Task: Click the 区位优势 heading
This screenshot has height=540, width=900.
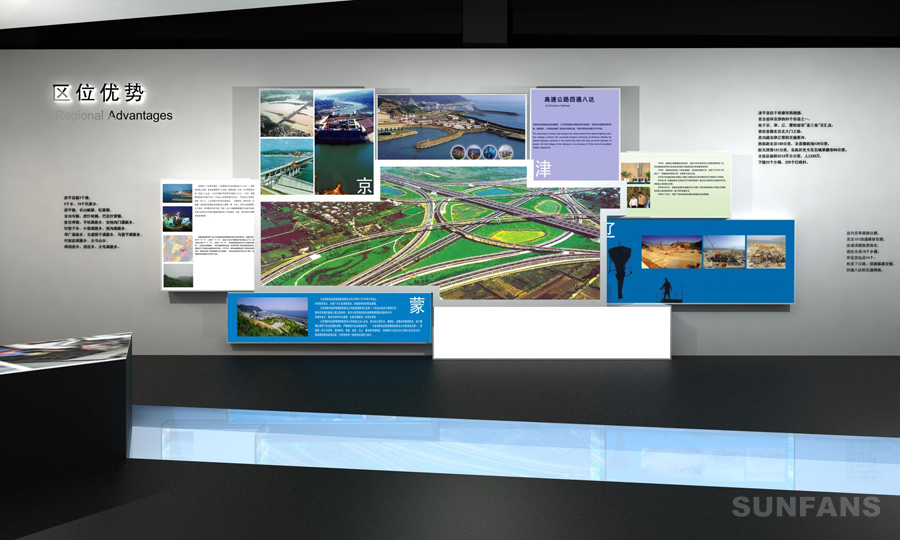Action: [x=99, y=93]
